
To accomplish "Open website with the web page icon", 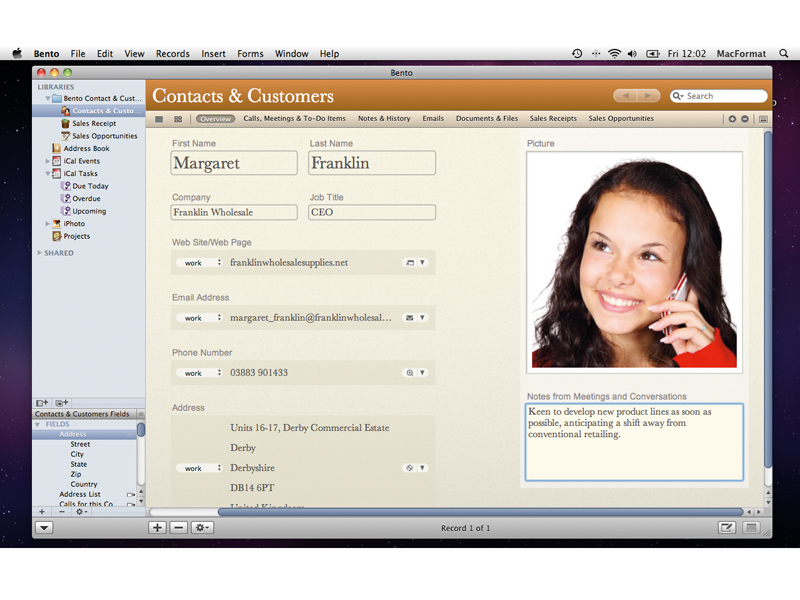I will [410, 263].
